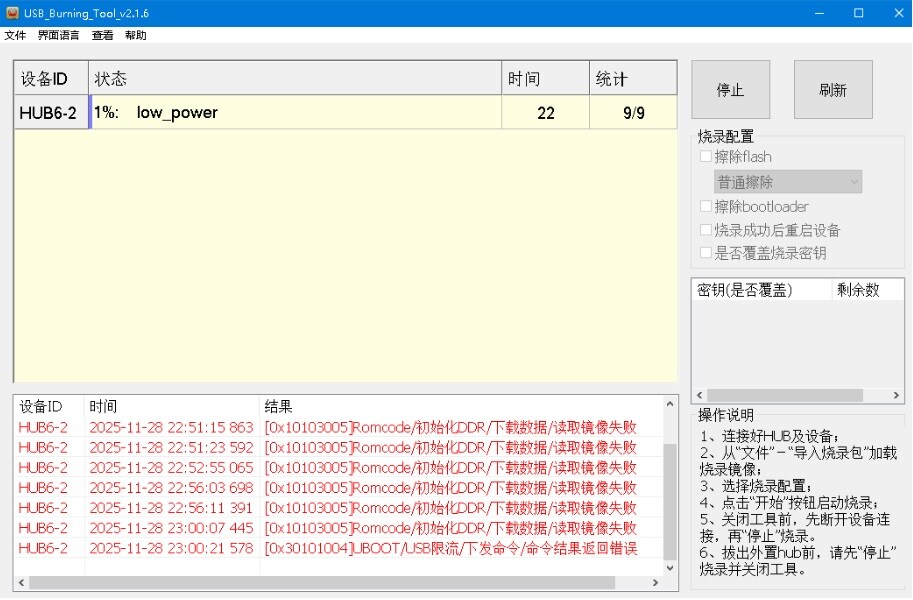Toggle 是否覆盖烧录密钥 checkbox
The width and height of the screenshot is (913, 600).
pyautogui.click(x=706, y=253)
